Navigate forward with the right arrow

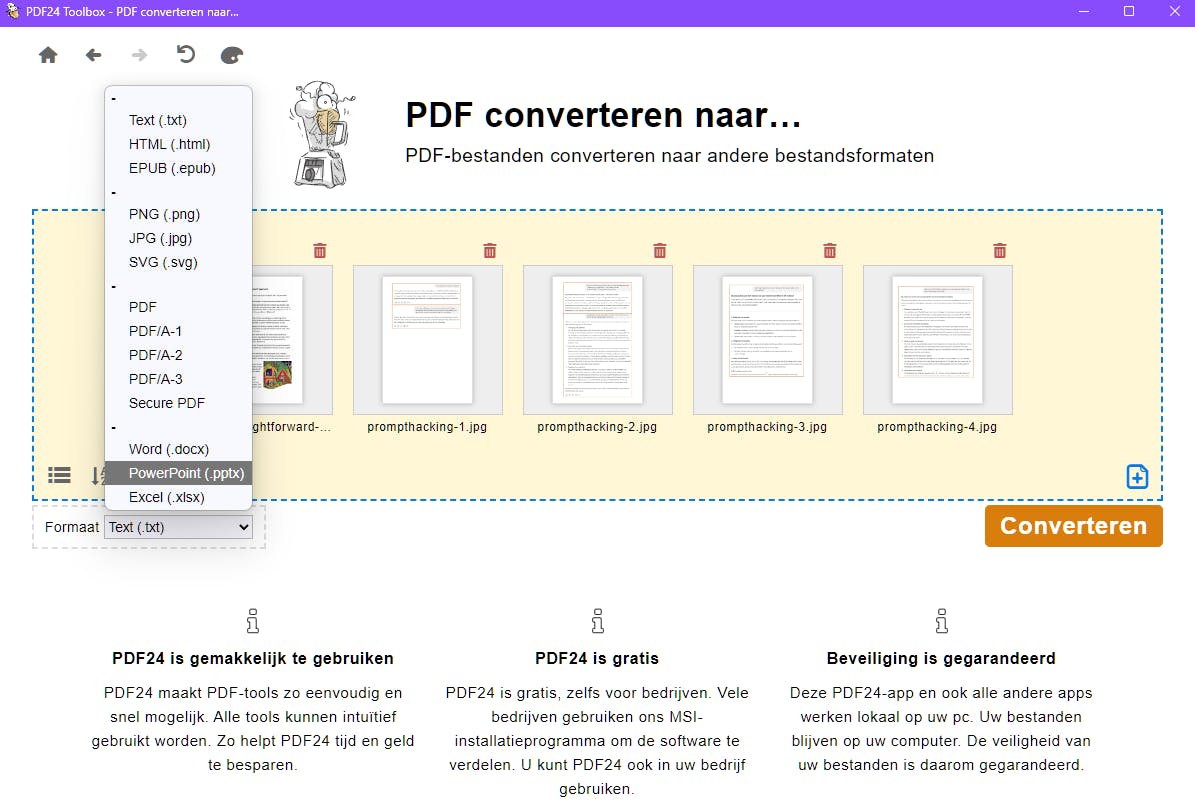click(139, 55)
